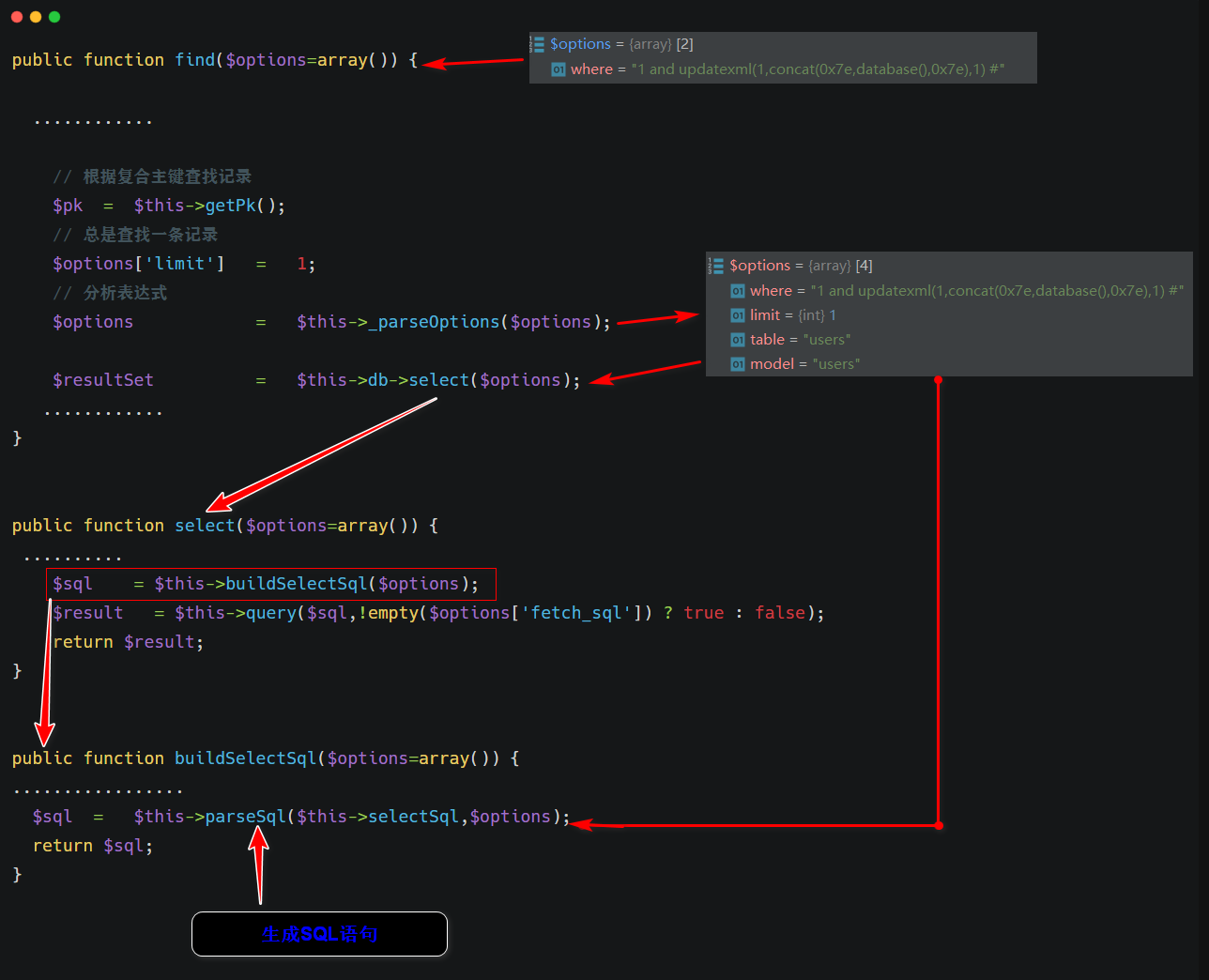Click "buildSelectSql" in the boxed $sql assignment line

(297, 584)
